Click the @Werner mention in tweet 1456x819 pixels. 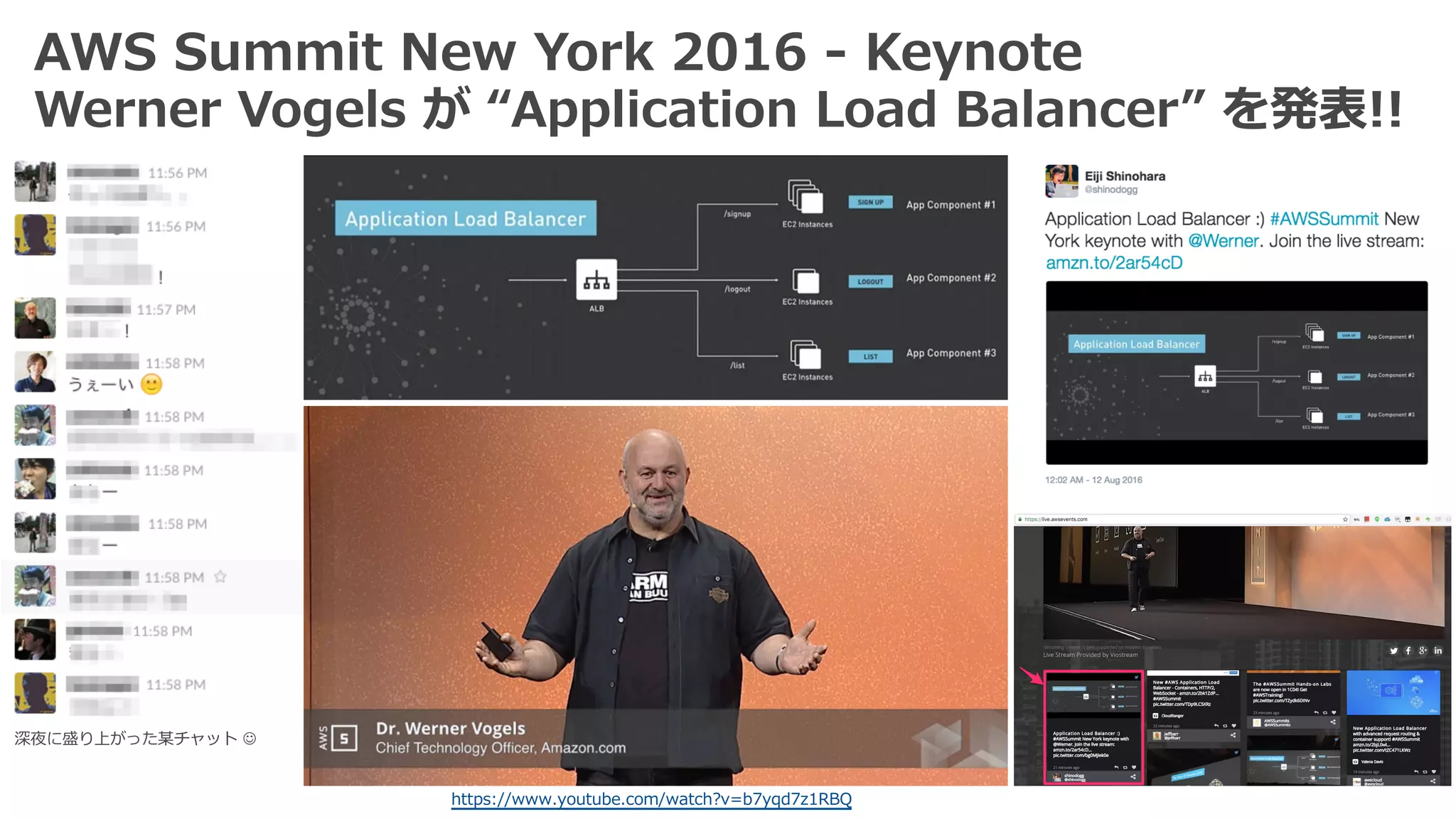[x=1223, y=241]
